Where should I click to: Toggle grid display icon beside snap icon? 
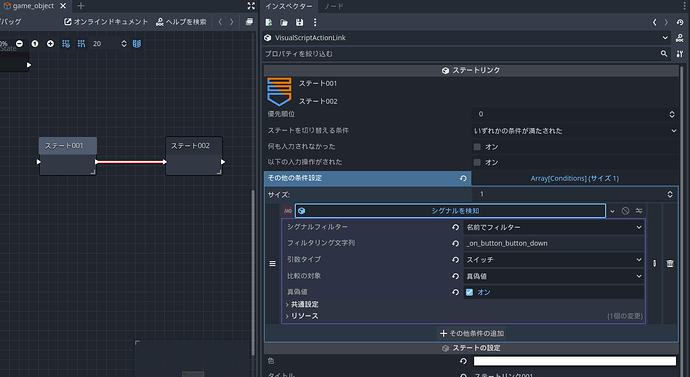[x=81, y=44]
